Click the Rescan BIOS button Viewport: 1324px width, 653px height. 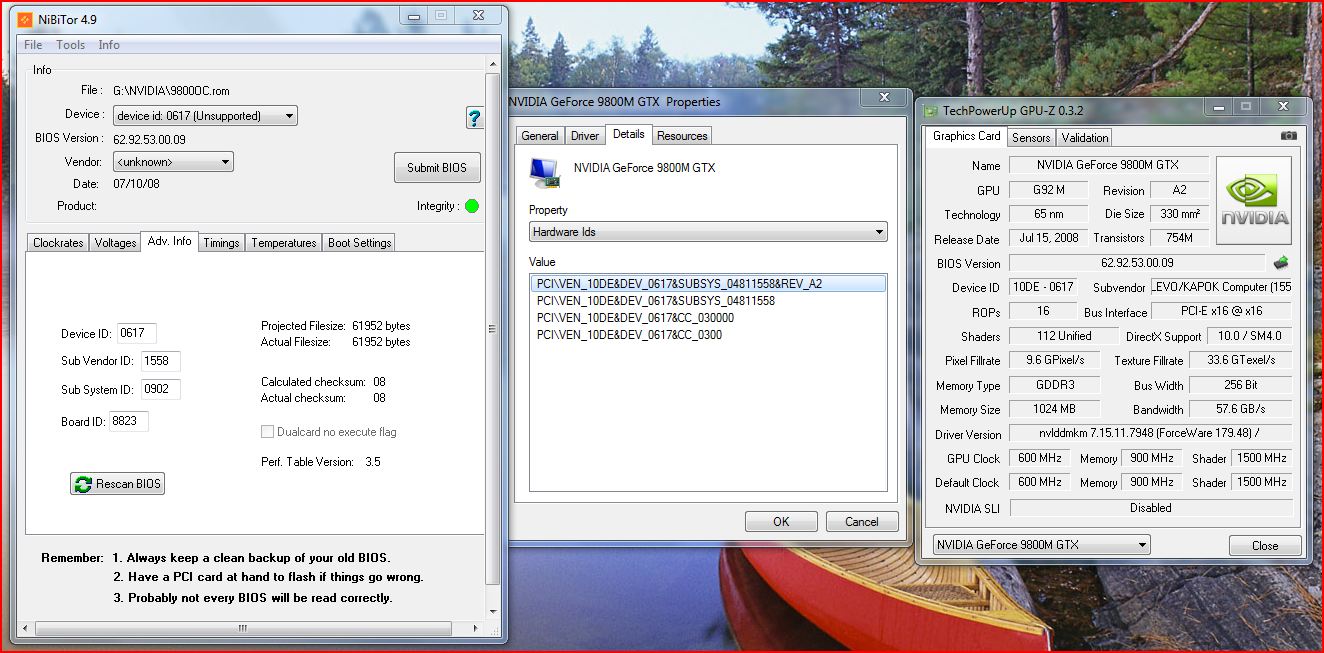pos(118,484)
